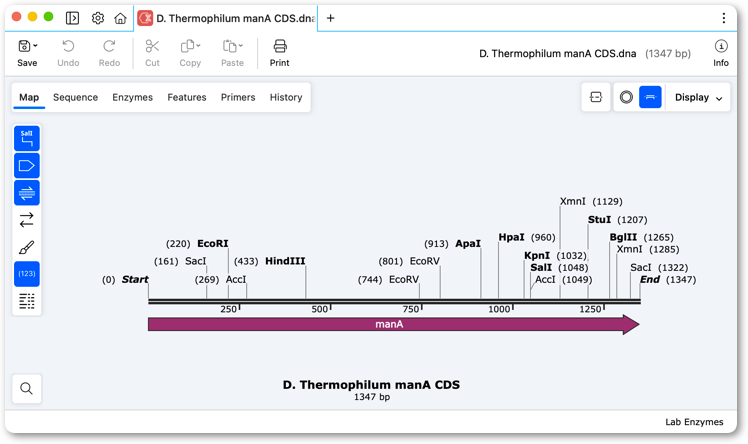
Task: Switch to the Map tab
Action: pos(29,97)
